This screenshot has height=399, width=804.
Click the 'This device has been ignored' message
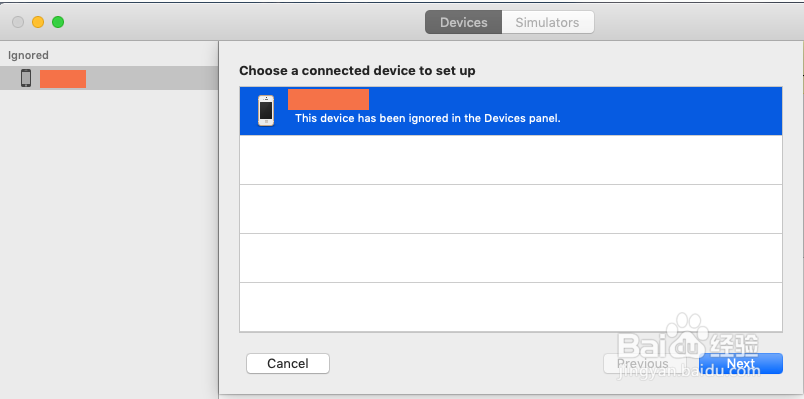(428, 118)
